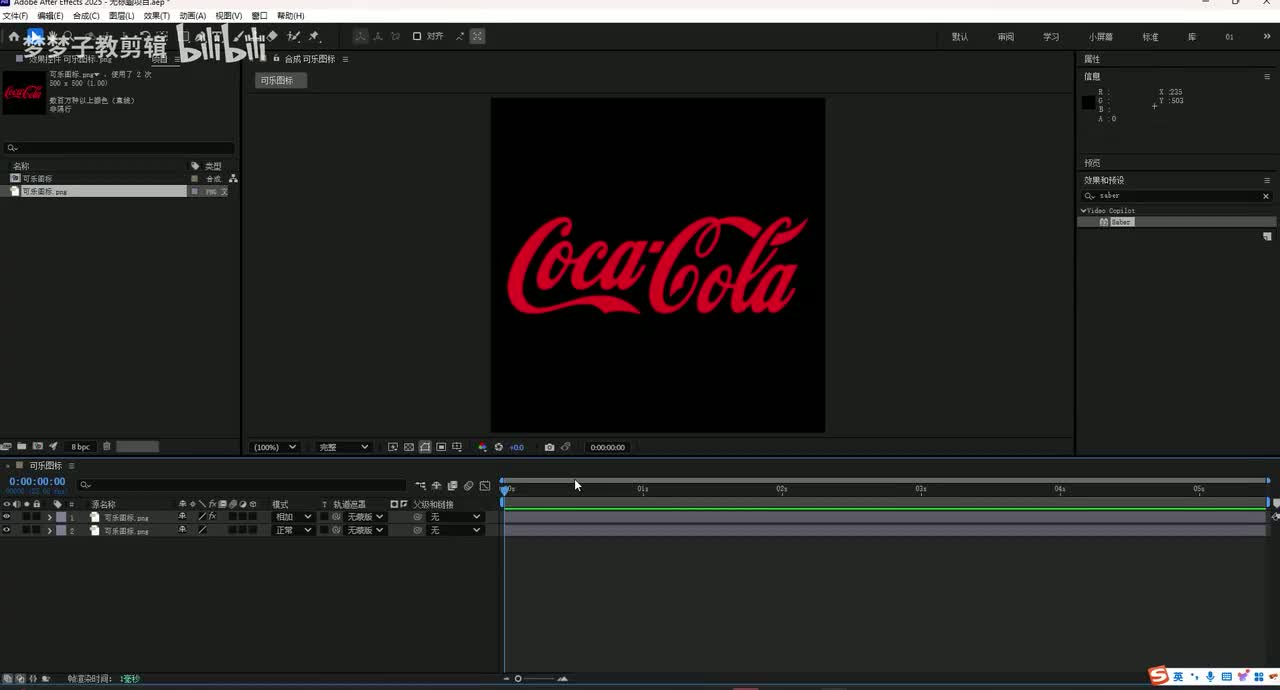Switch to the 小屏幕 workspace
Screen dimensions: 1280x690
click(1101, 37)
